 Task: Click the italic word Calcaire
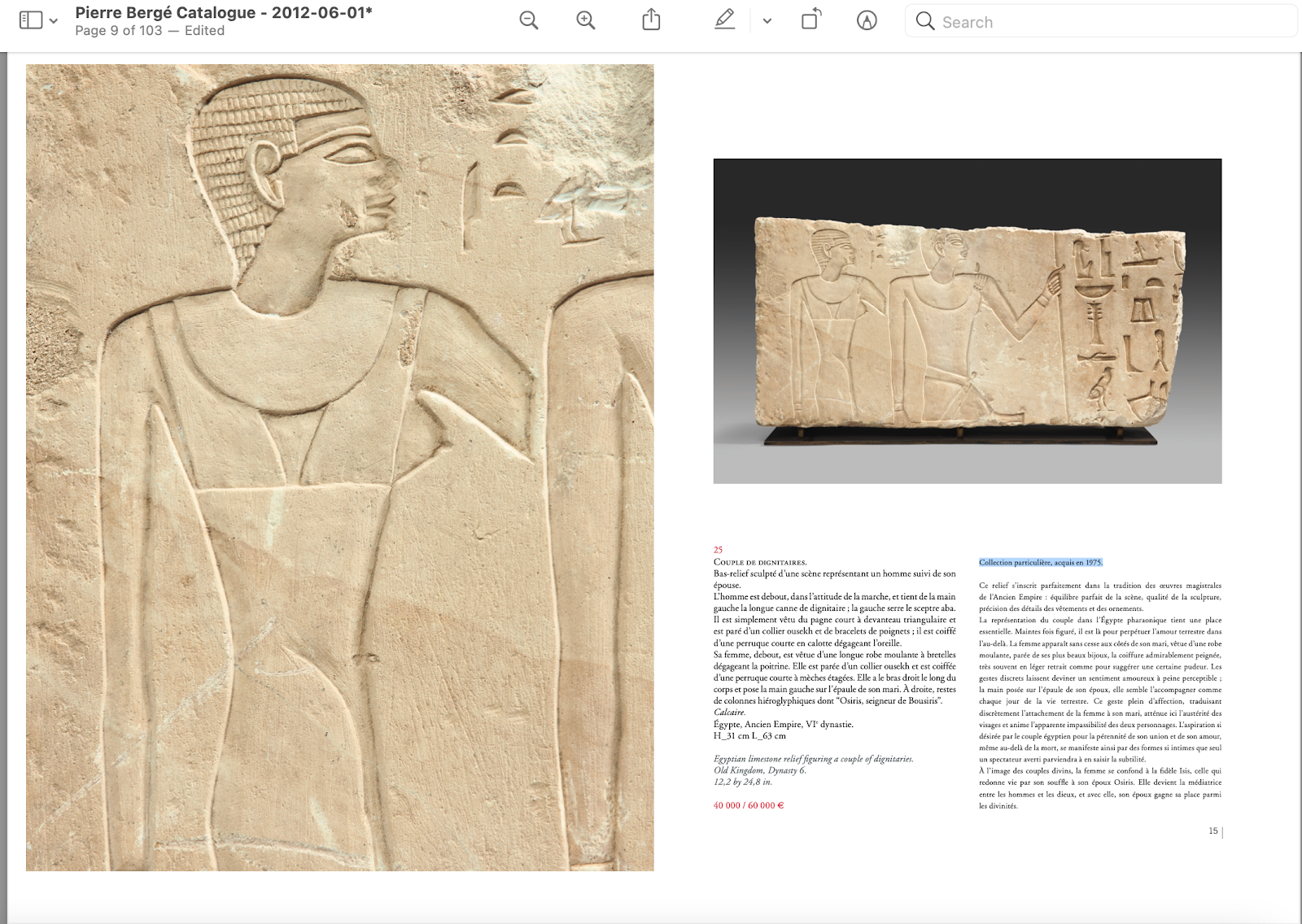729,713
